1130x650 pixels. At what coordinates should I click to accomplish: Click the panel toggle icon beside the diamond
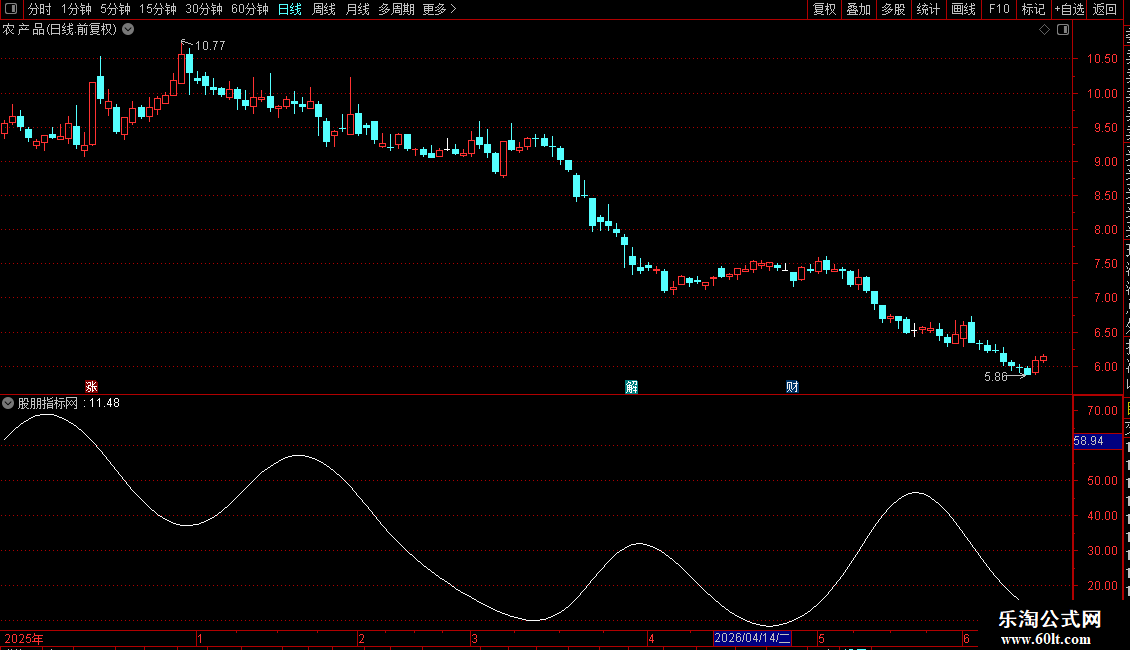pyautogui.click(x=1063, y=30)
